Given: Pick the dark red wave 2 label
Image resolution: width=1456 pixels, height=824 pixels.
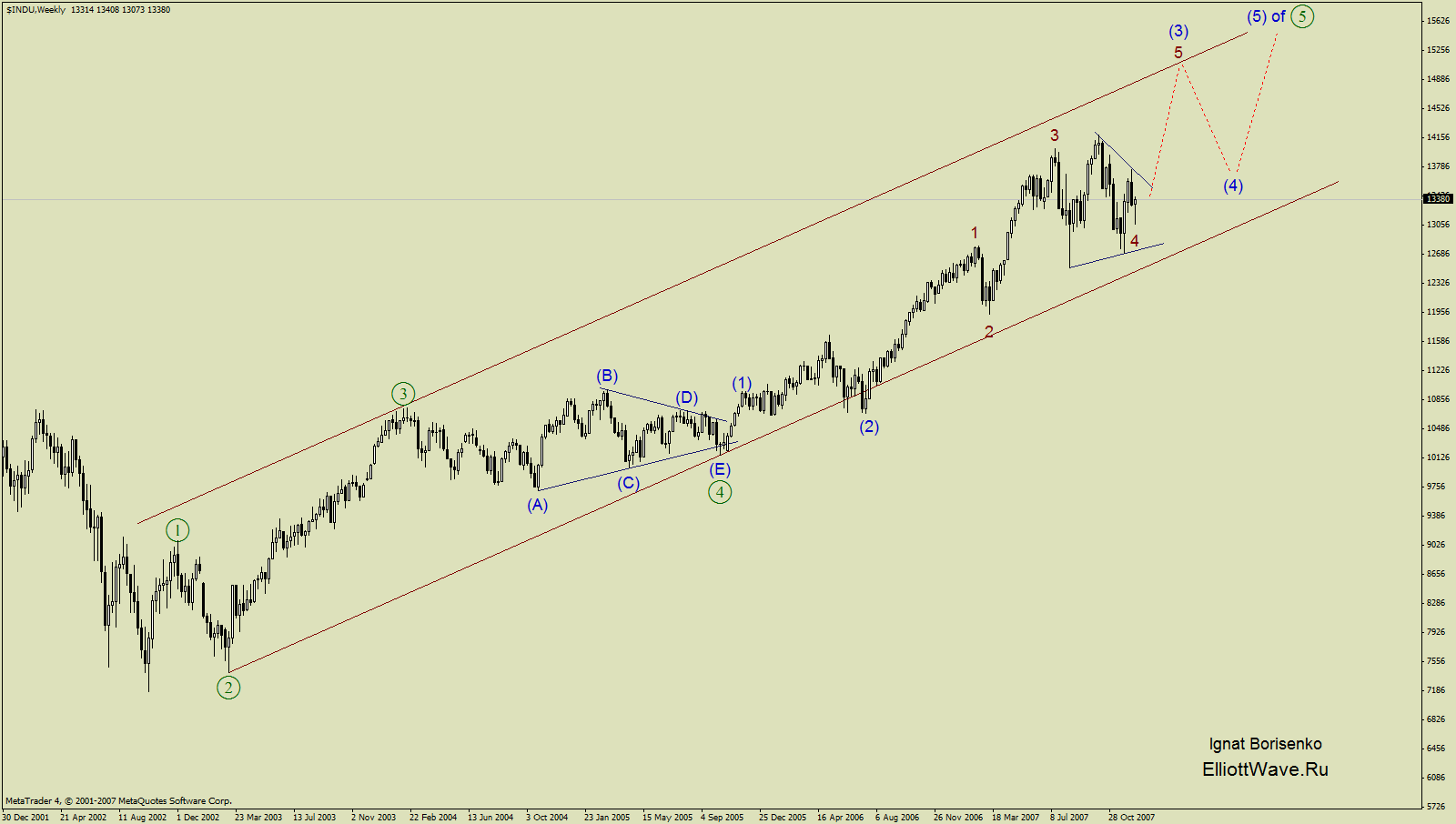Looking at the screenshot, I should (989, 332).
